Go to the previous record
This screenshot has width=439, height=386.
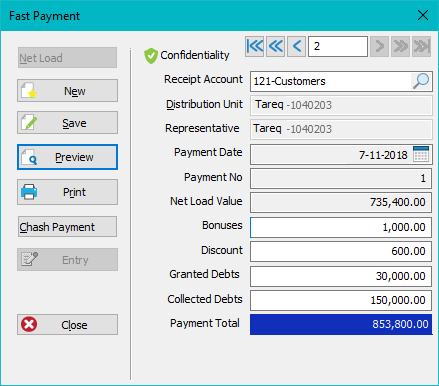297,46
